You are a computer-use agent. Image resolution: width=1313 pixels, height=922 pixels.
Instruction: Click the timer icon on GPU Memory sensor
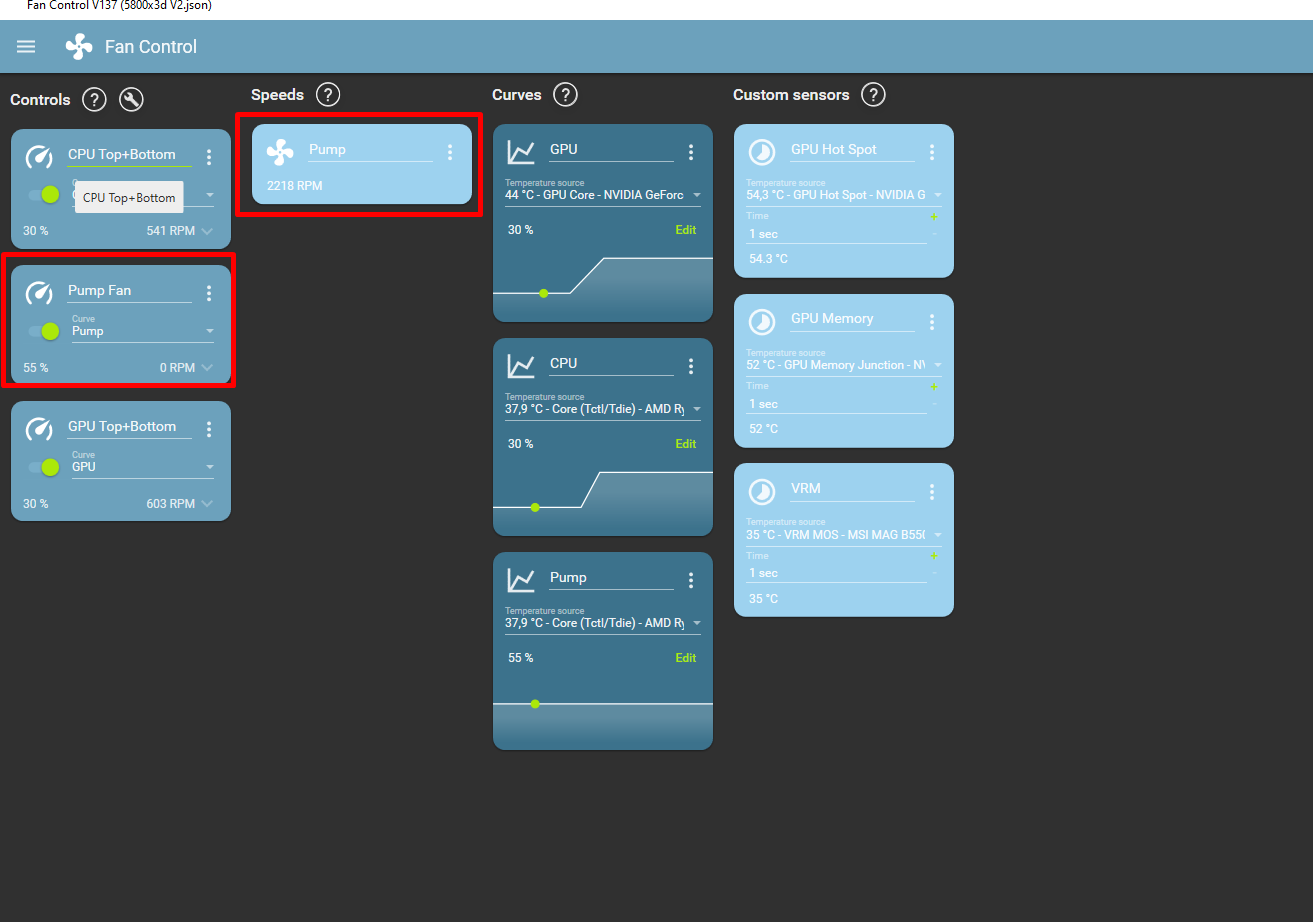762,321
